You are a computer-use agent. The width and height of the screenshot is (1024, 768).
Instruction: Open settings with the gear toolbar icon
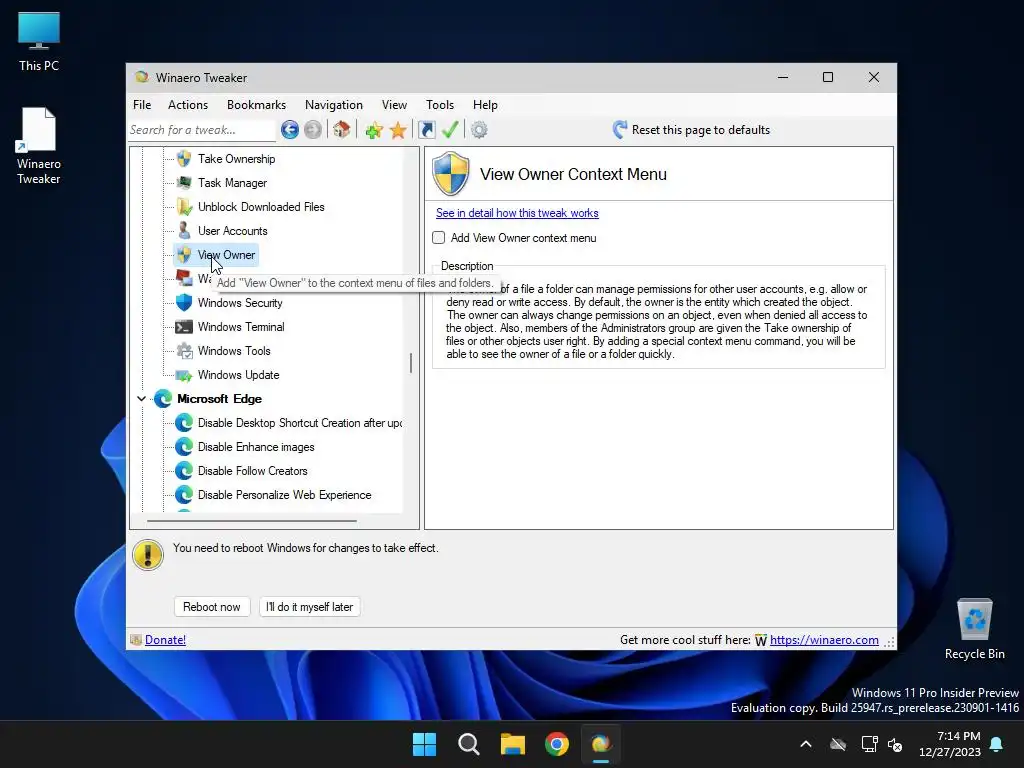pos(479,129)
